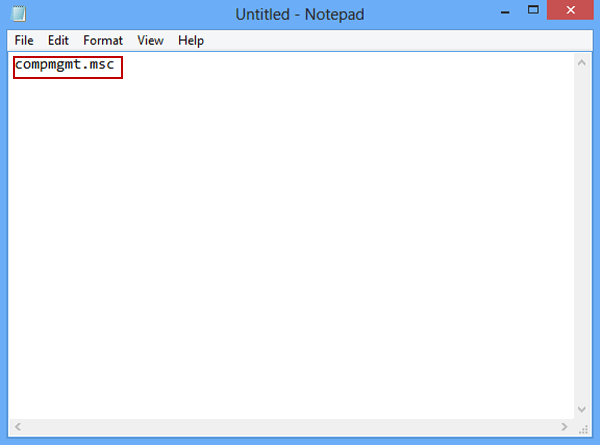The width and height of the screenshot is (600, 445).
Task: Click the horizontal scrollbar left arrow
Action: (x=18, y=426)
